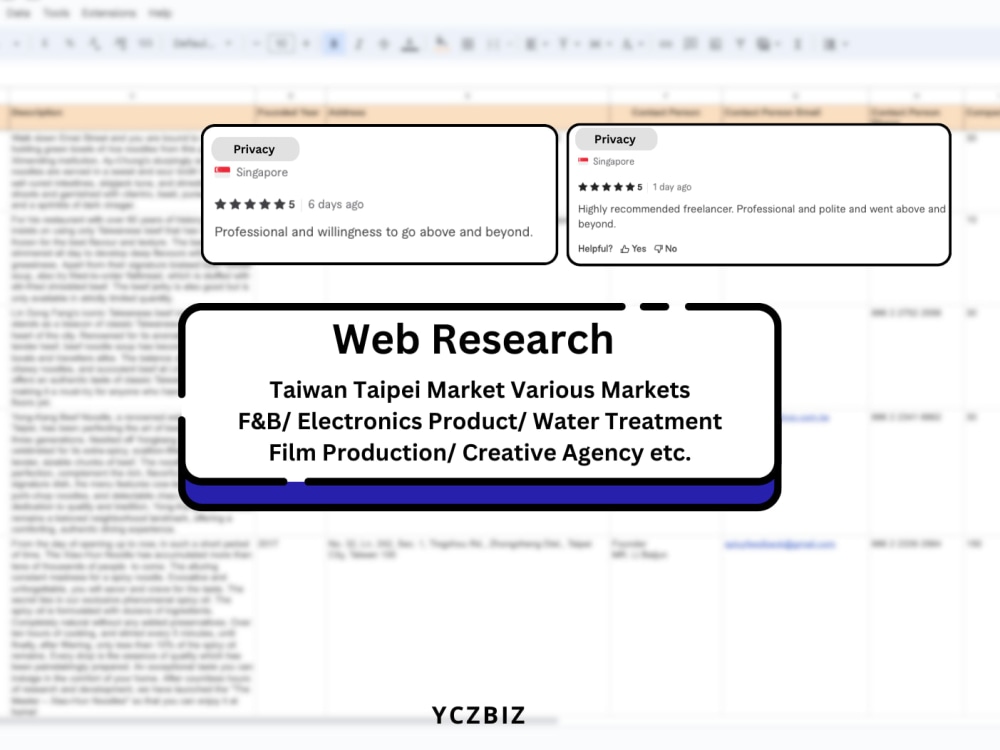
Task: Insert chart from the toolbar
Action: coord(715,44)
